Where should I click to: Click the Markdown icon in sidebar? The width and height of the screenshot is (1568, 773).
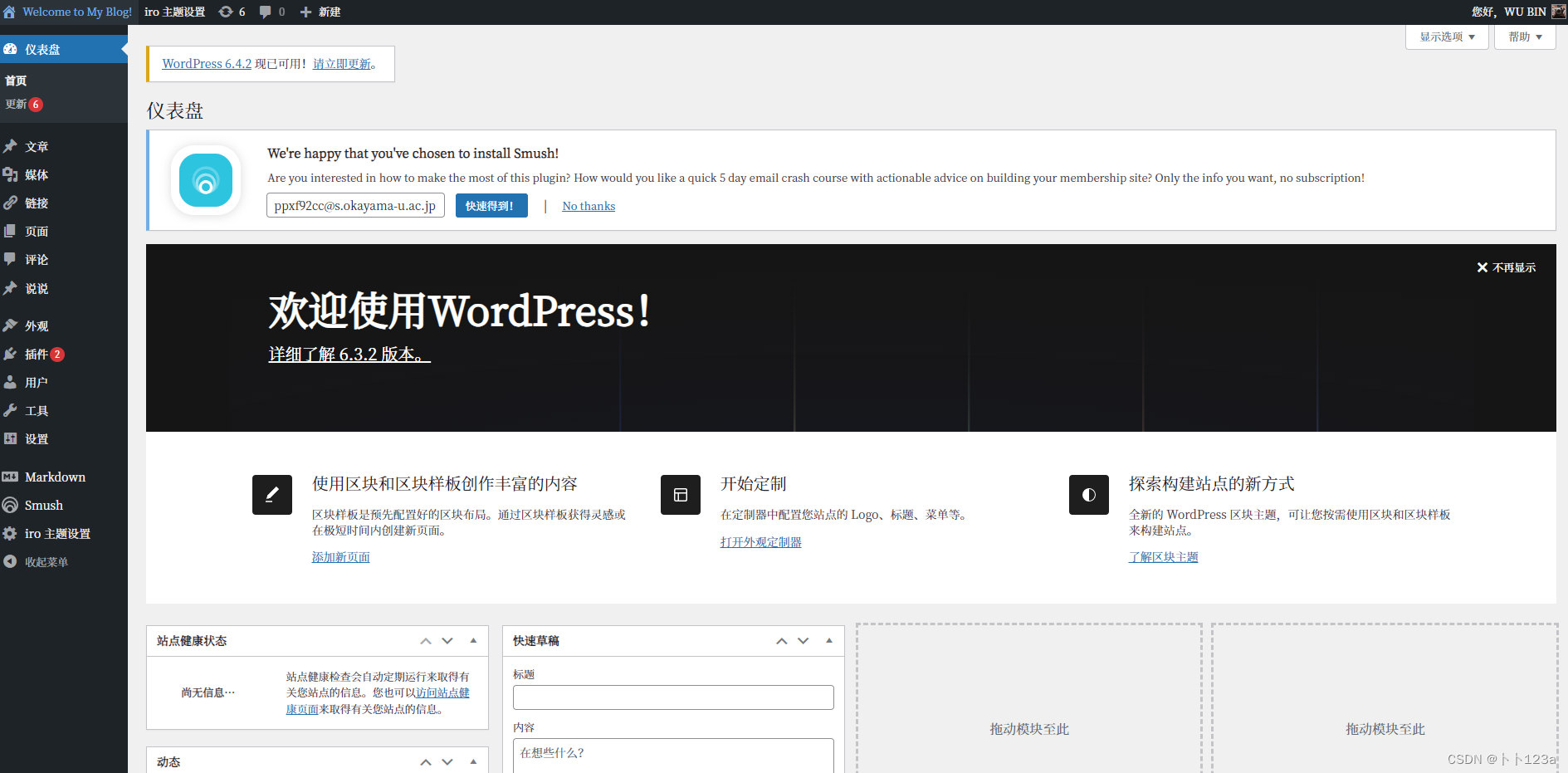click(10, 477)
